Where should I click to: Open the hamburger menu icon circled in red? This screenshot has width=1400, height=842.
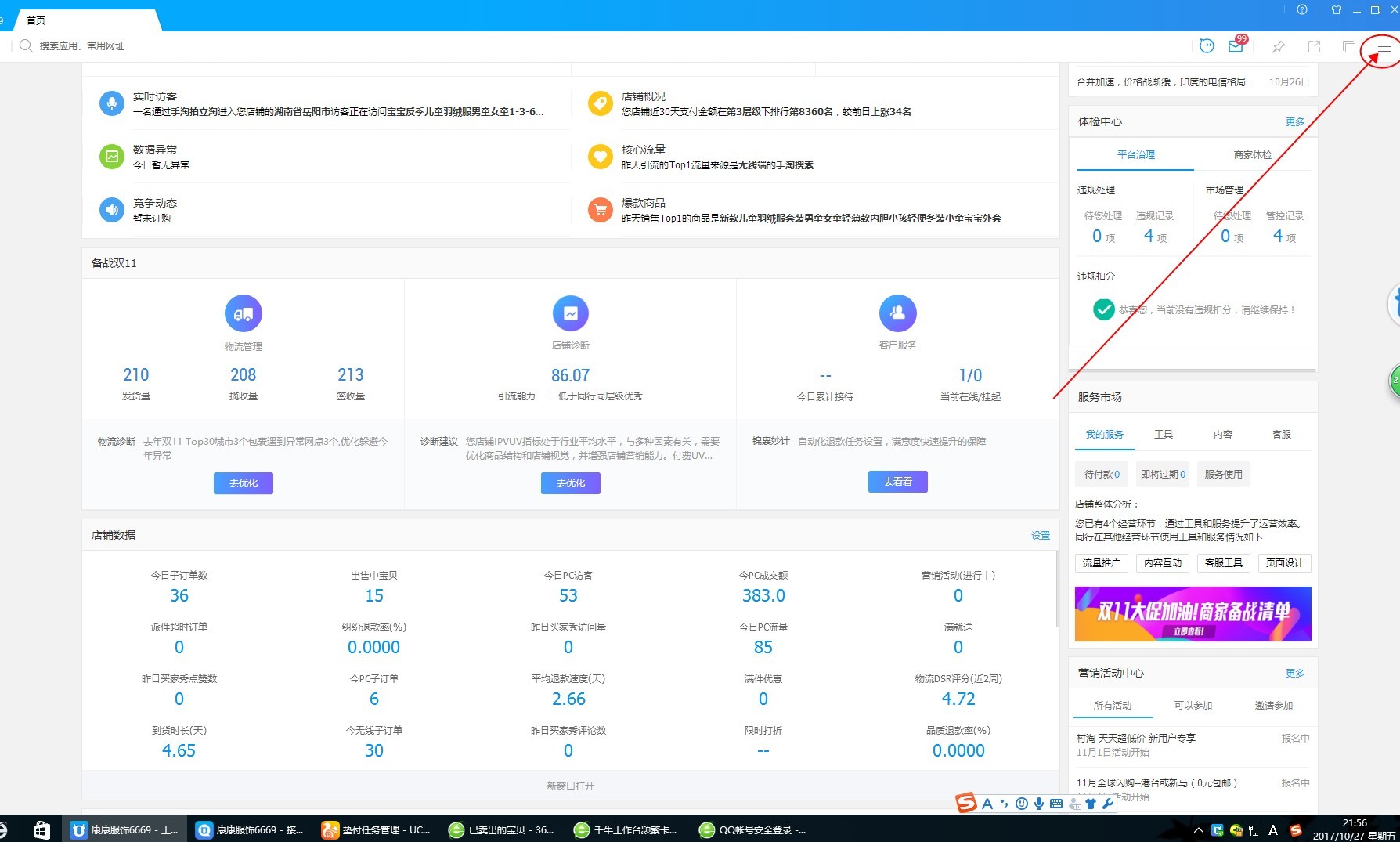1384,47
